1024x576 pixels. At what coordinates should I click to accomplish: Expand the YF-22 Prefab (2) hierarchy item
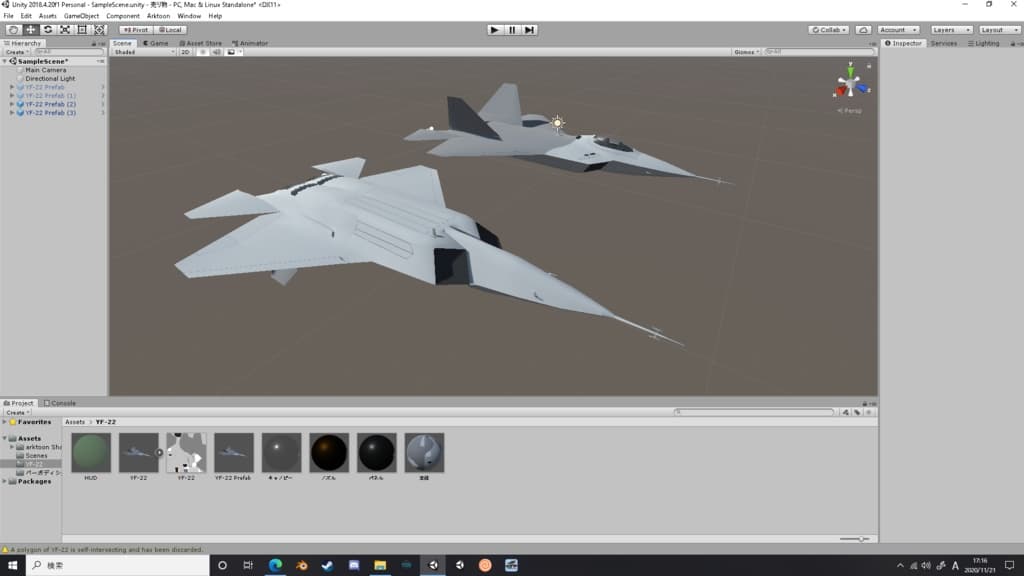point(12,104)
